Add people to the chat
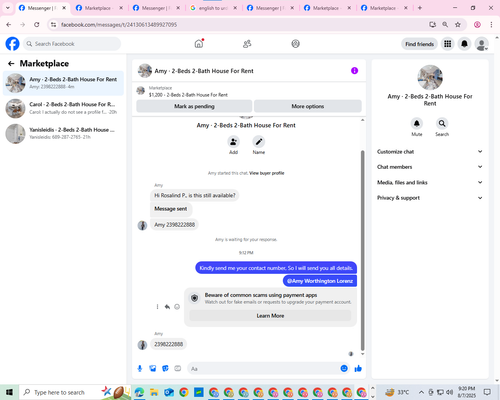This screenshot has height=400, width=500. [233, 142]
